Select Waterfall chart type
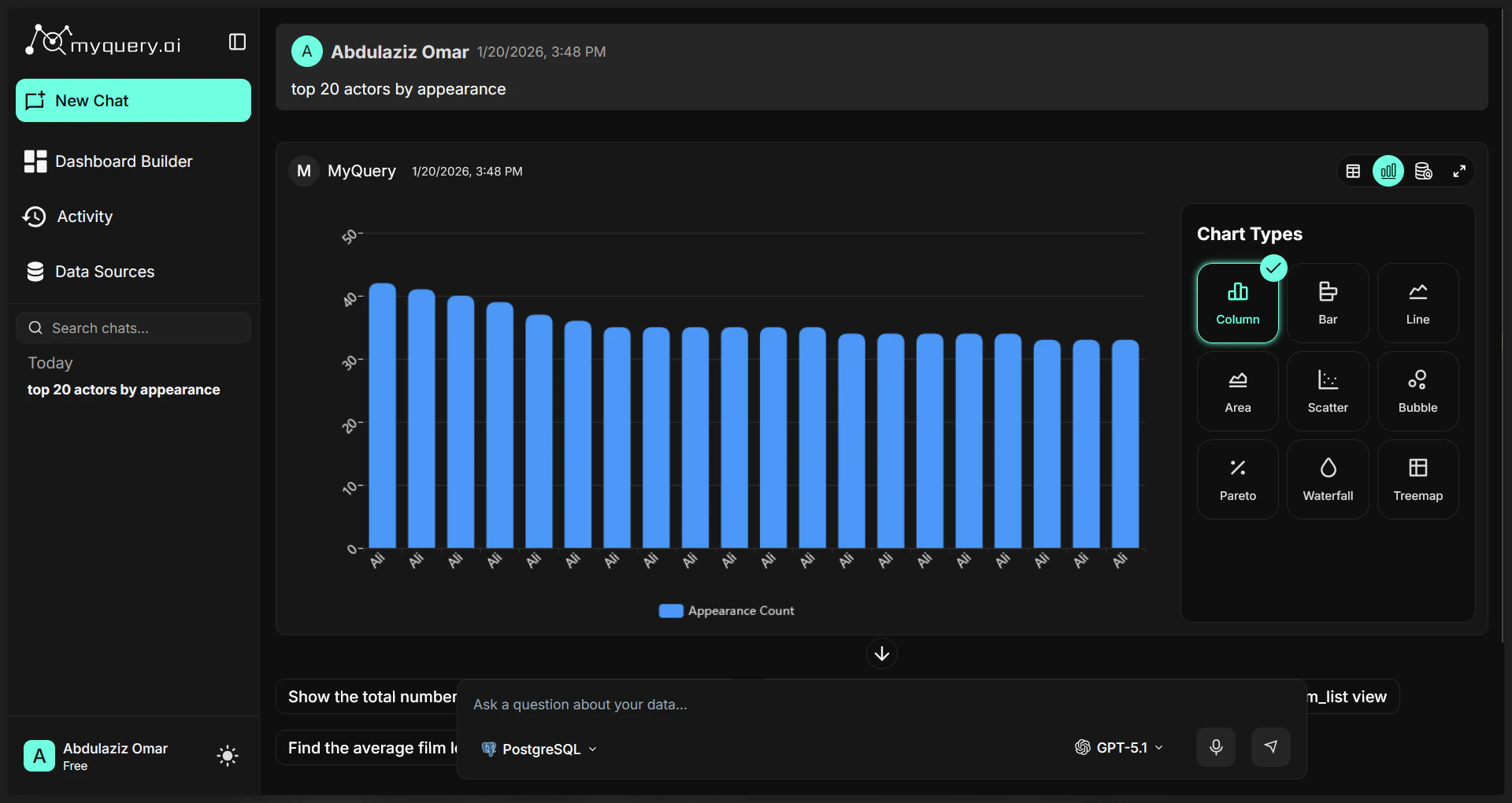The image size is (1512, 803). 1328,479
